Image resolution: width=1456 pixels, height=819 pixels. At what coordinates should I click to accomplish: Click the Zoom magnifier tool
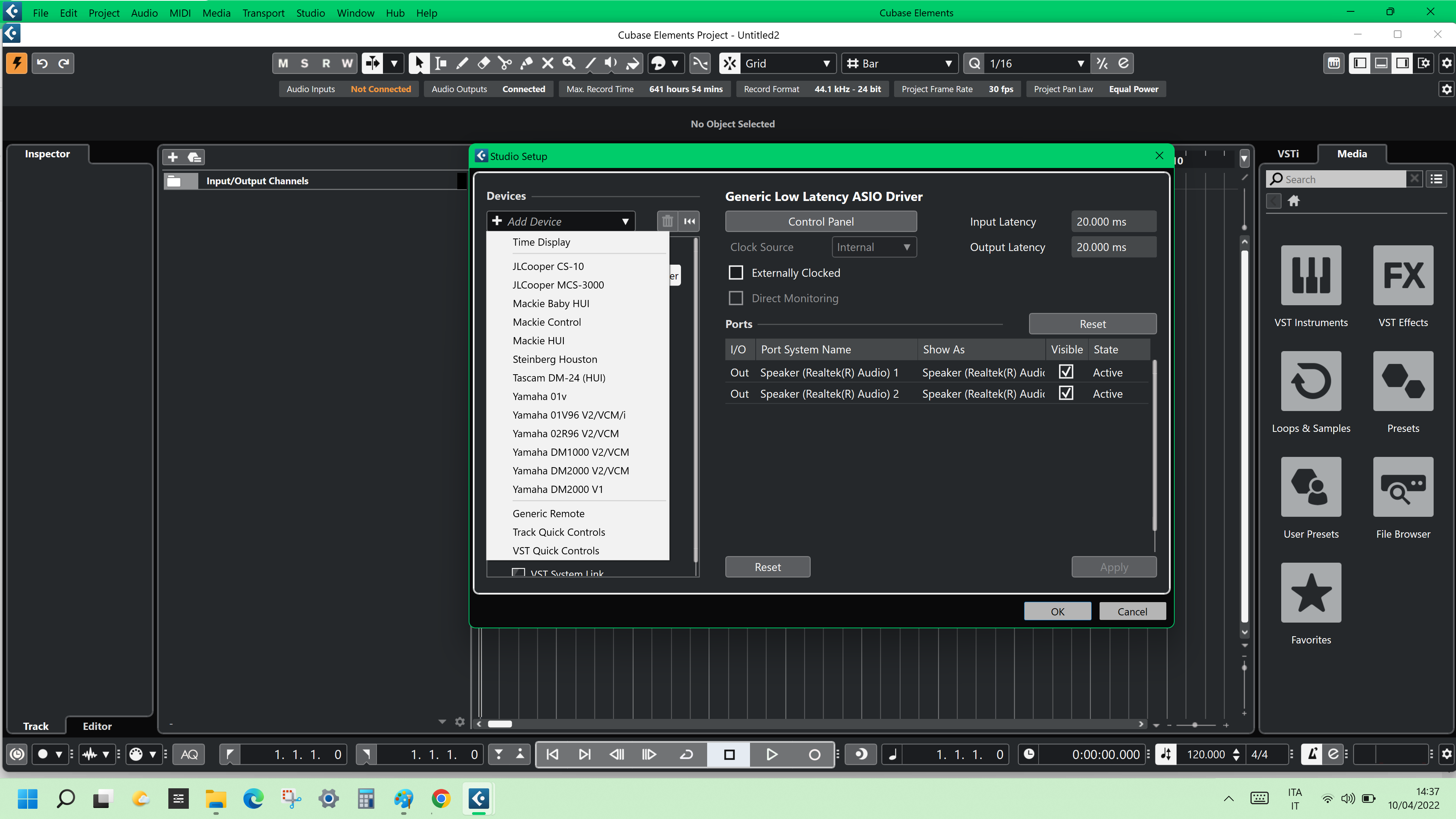[569, 63]
